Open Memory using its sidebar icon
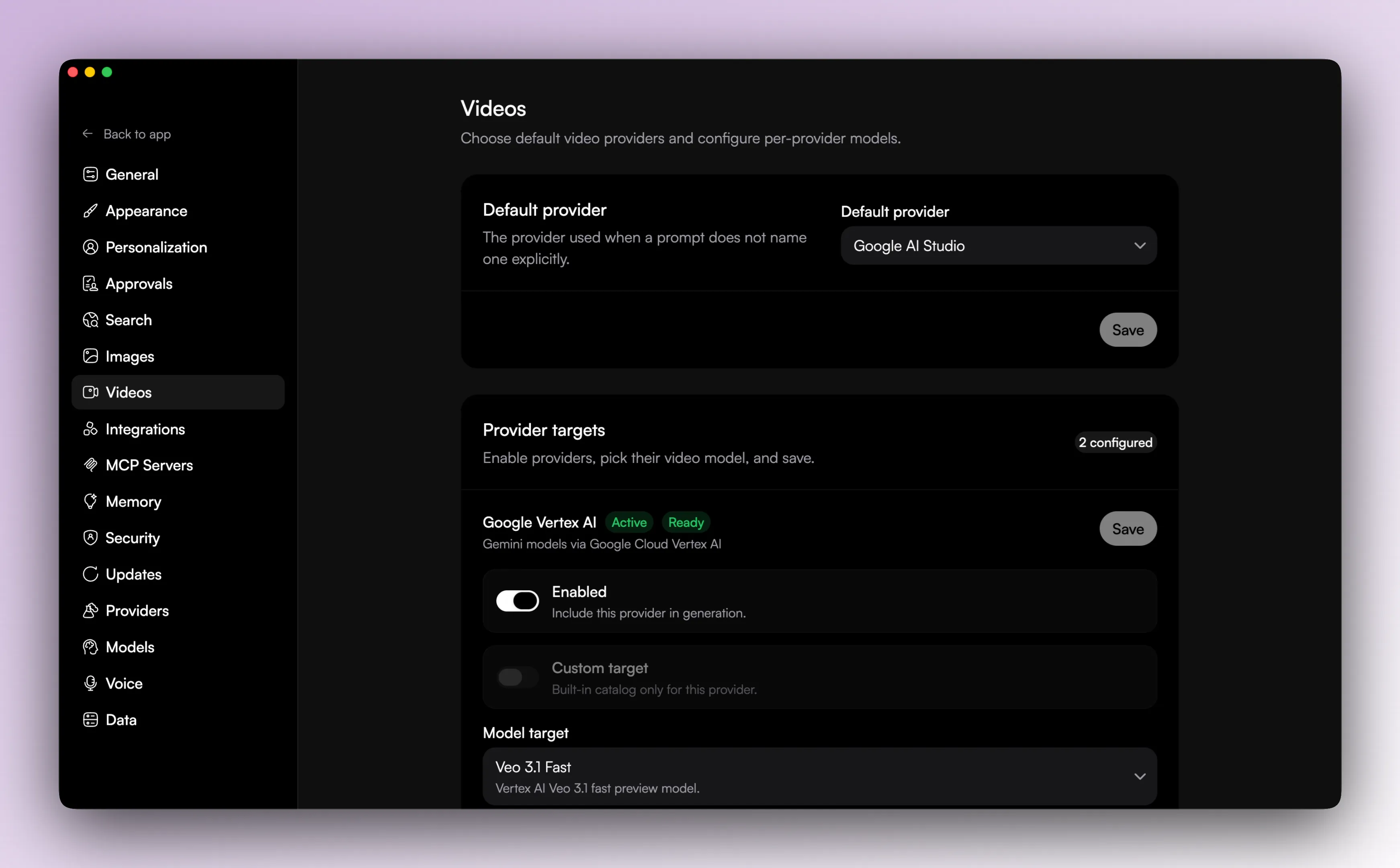Image resolution: width=1400 pixels, height=868 pixels. 91,501
